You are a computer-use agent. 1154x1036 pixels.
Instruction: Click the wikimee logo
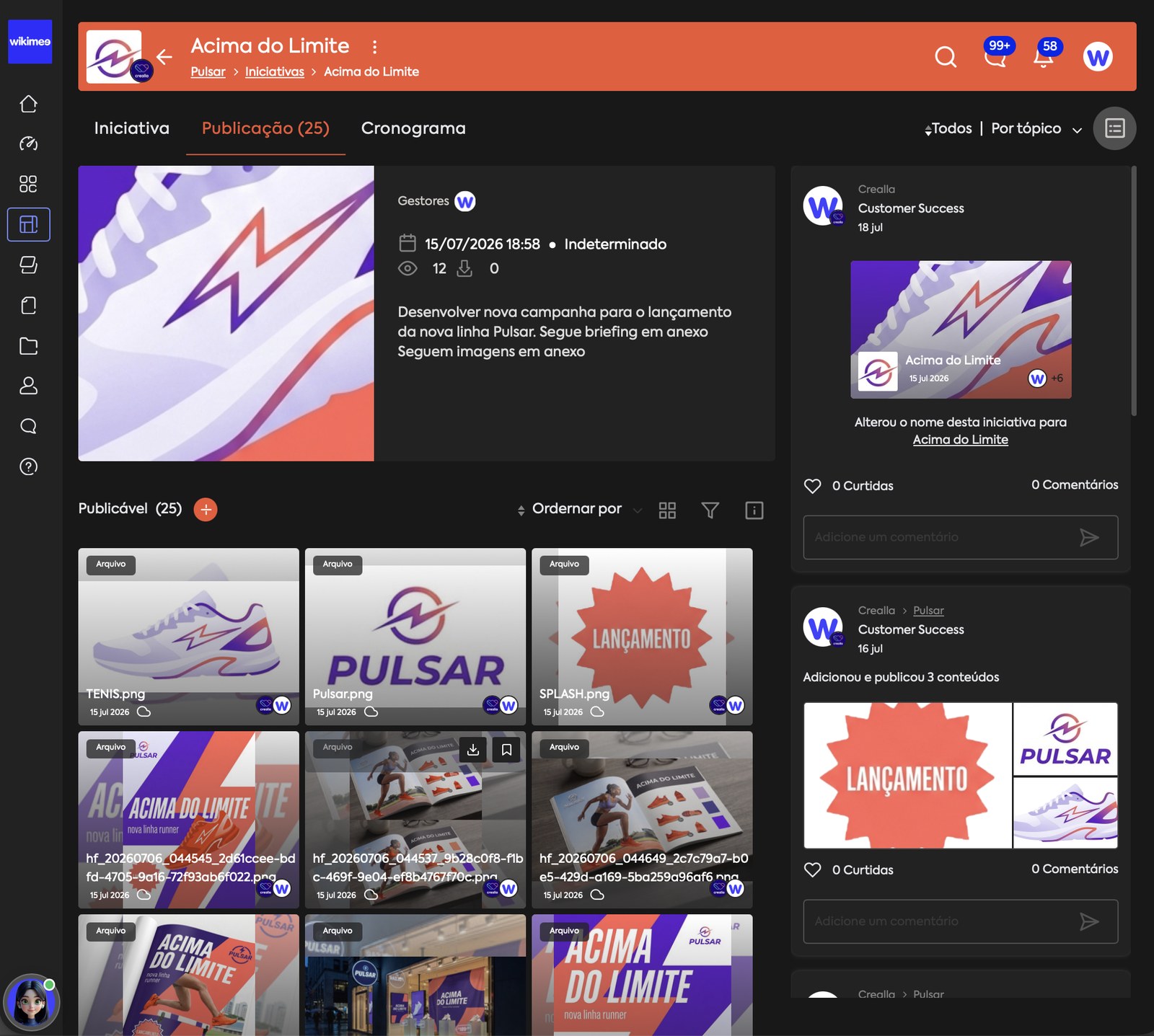pos(30,41)
